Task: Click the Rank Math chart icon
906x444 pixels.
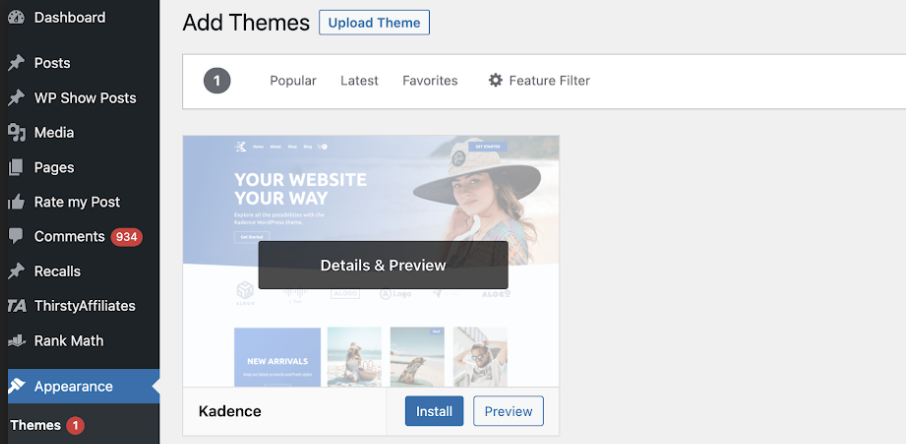Action: coord(17,341)
